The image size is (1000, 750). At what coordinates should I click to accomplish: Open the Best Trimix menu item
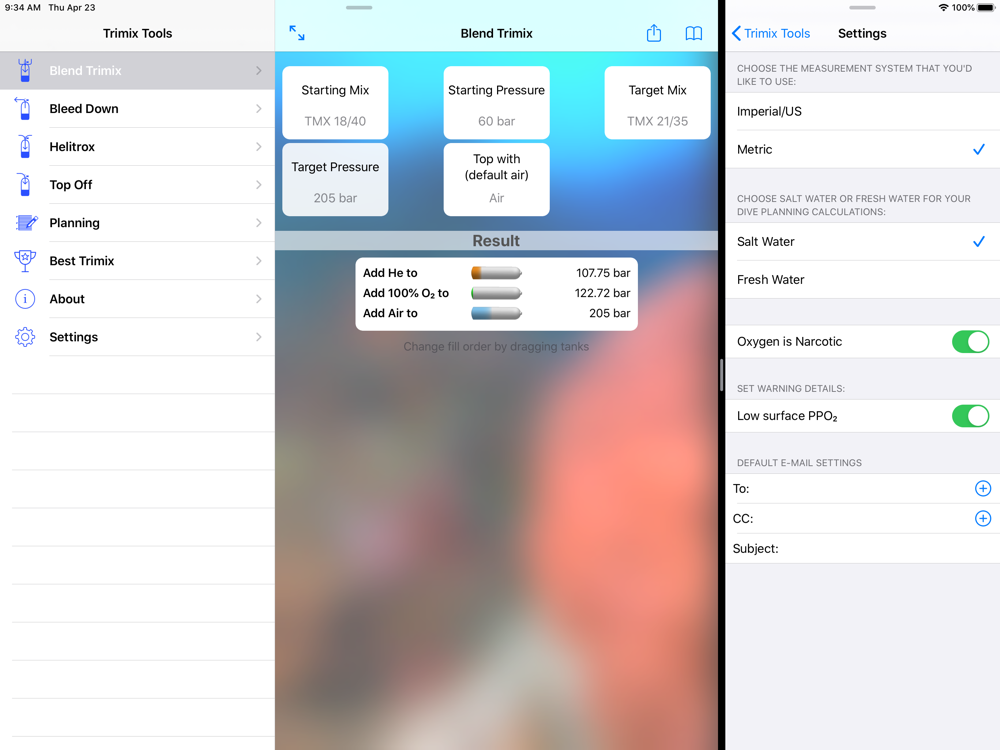[137, 261]
